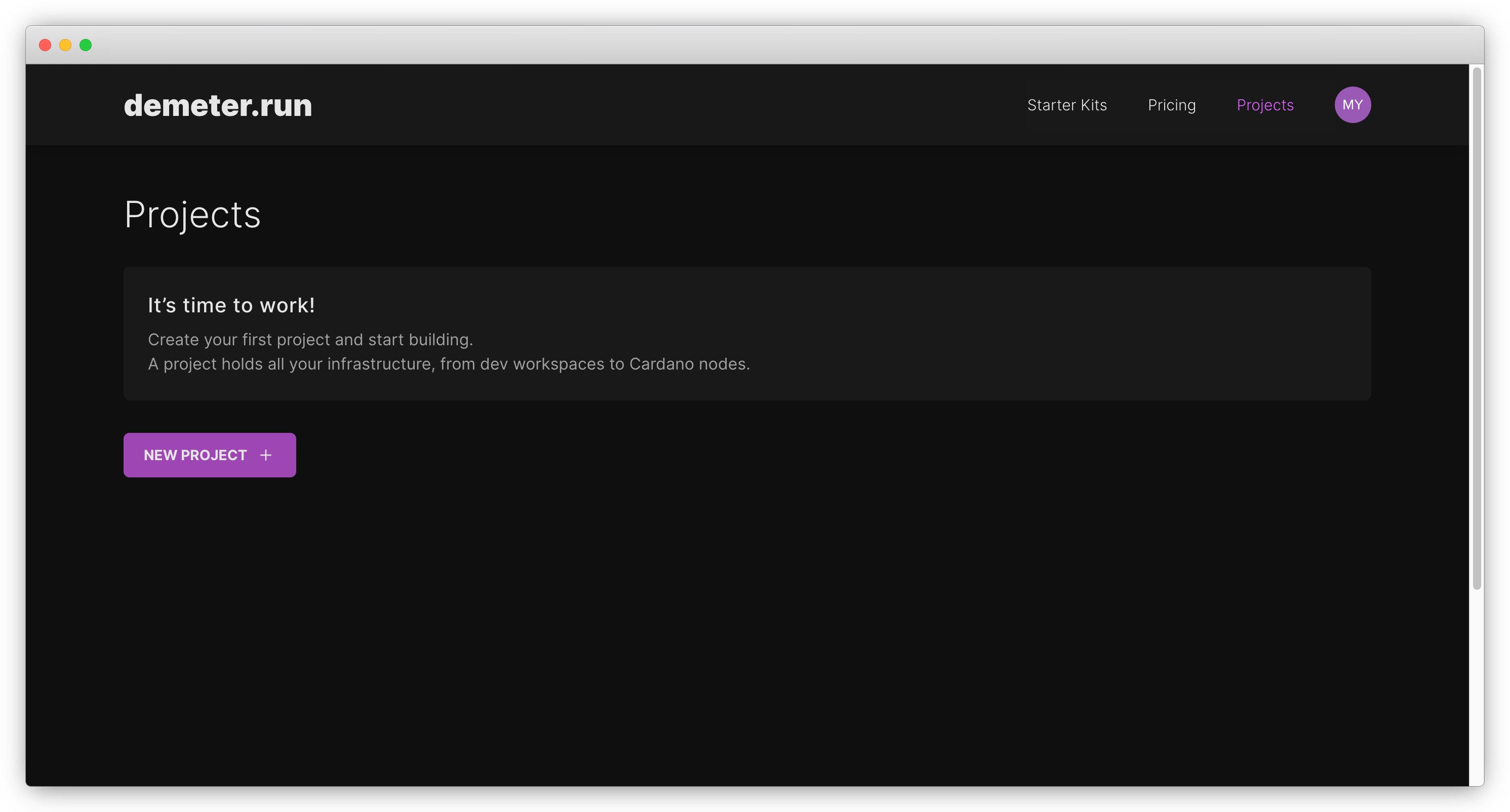
Task: Click the NEW PROJECT button
Action: [209, 455]
